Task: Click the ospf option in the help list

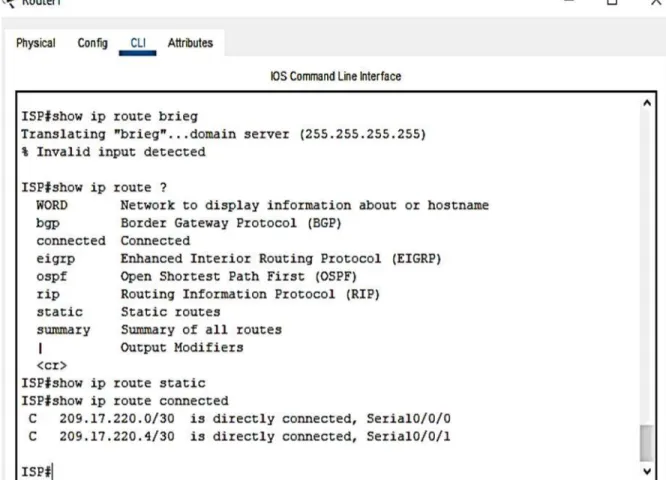Action: [52, 277]
